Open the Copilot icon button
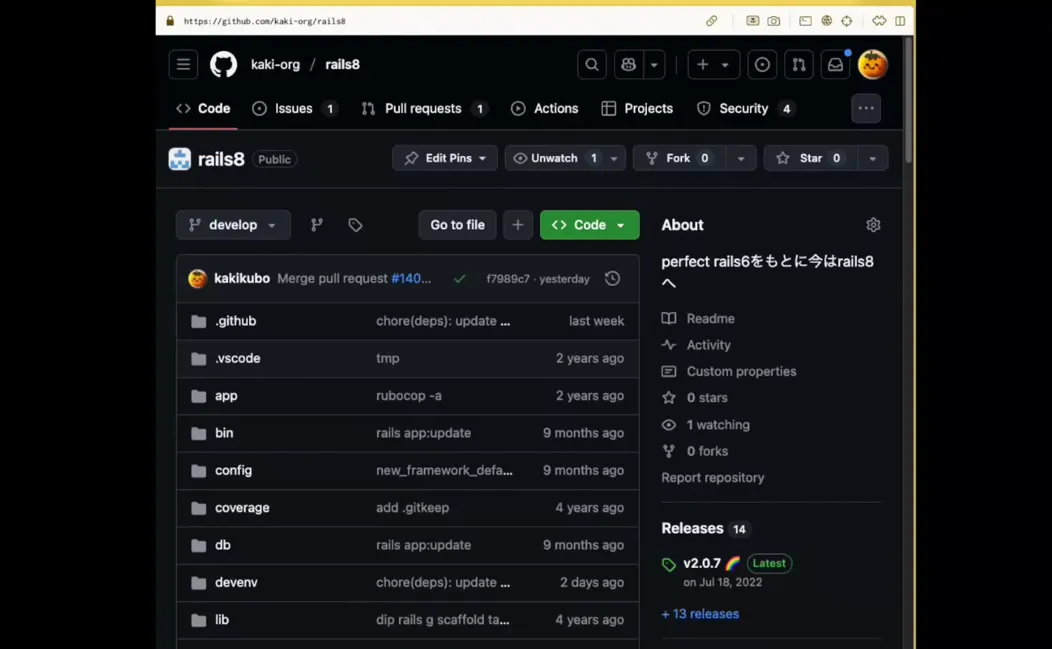This screenshot has height=649, width=1052. [629, 64]
